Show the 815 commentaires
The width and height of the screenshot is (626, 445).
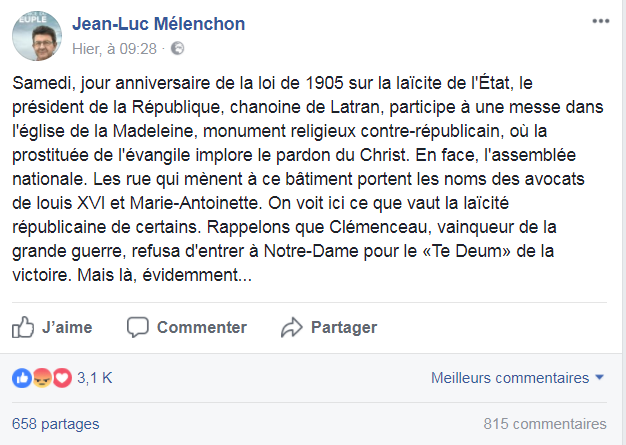tap(544, 423)
